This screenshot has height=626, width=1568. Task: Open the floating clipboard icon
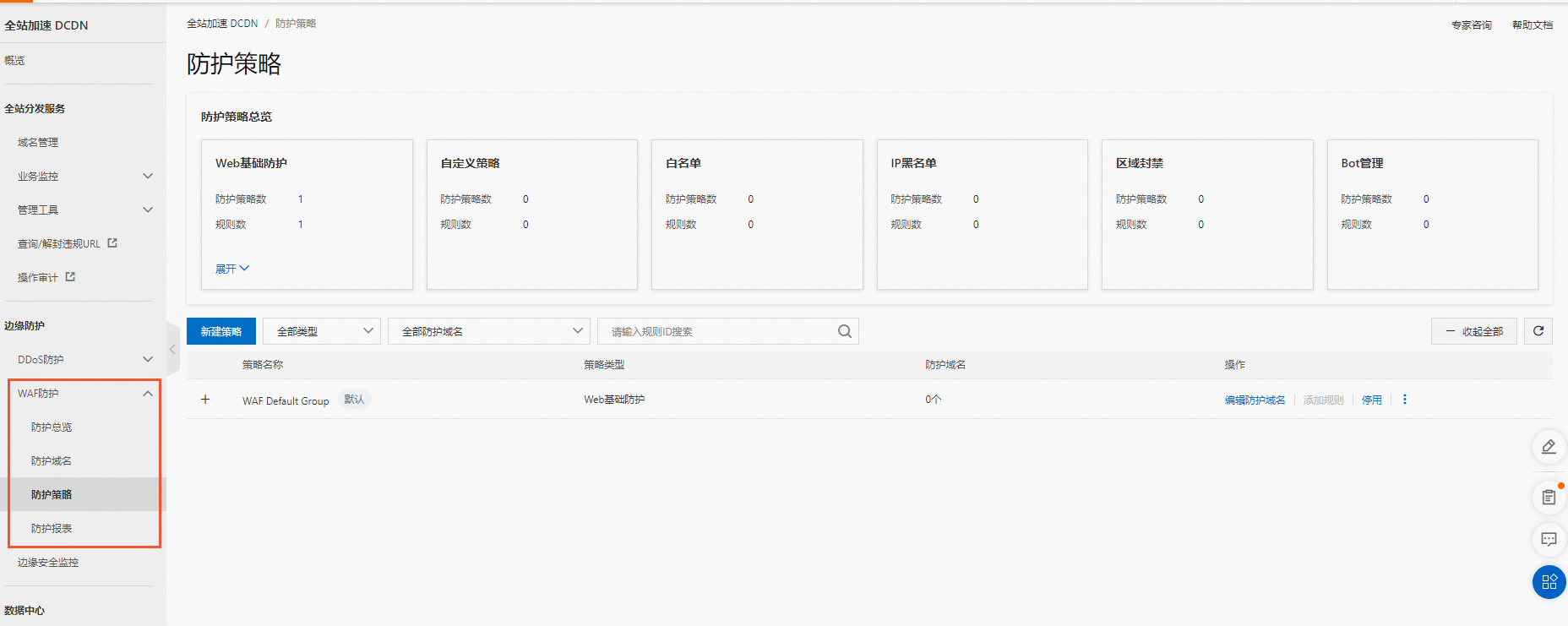point(1549,497)
